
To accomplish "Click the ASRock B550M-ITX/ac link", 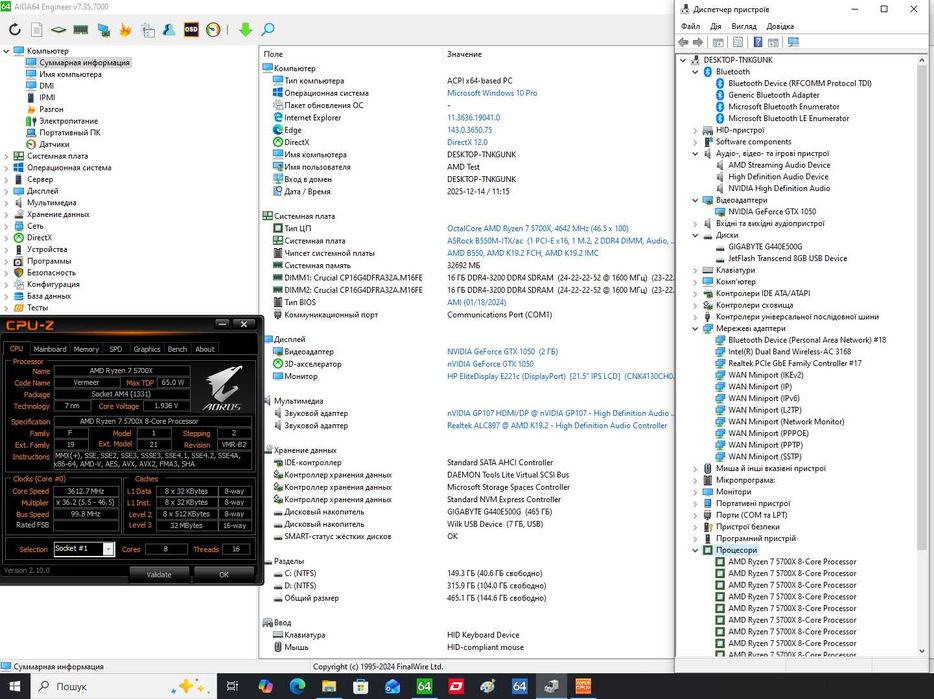I will tap(561, 241).
